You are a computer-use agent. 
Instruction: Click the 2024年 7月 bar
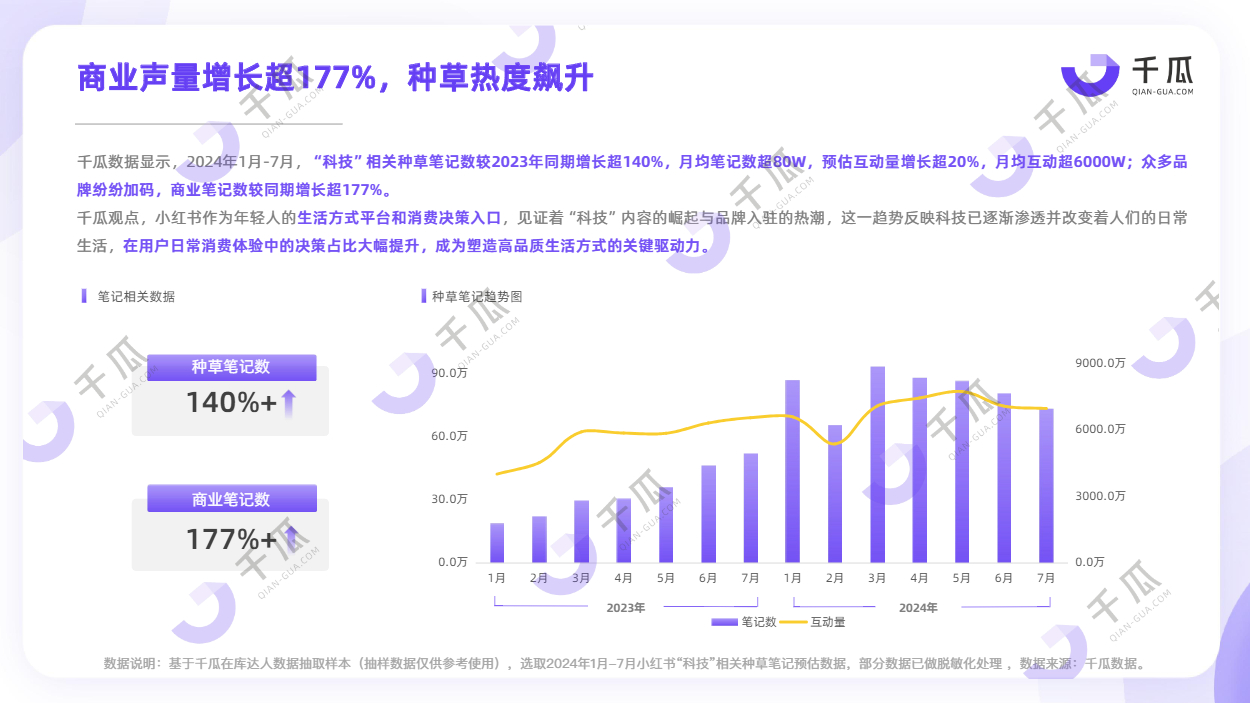pyautogui.click(x=1046, y=485)
